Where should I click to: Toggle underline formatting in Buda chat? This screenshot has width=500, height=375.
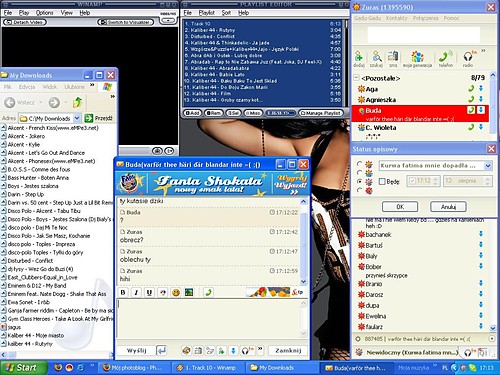pyautogui.click(x=149, y=293)
